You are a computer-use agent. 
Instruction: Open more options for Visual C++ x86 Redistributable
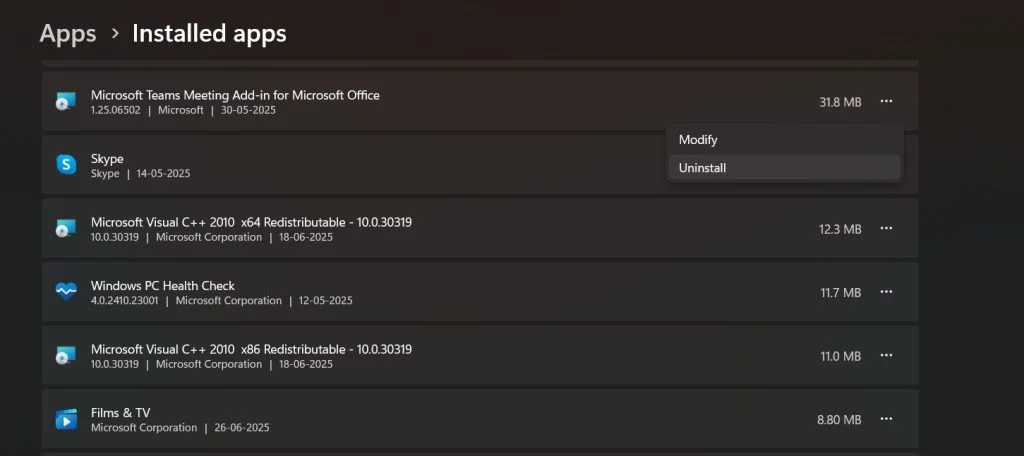pos(886,356)
